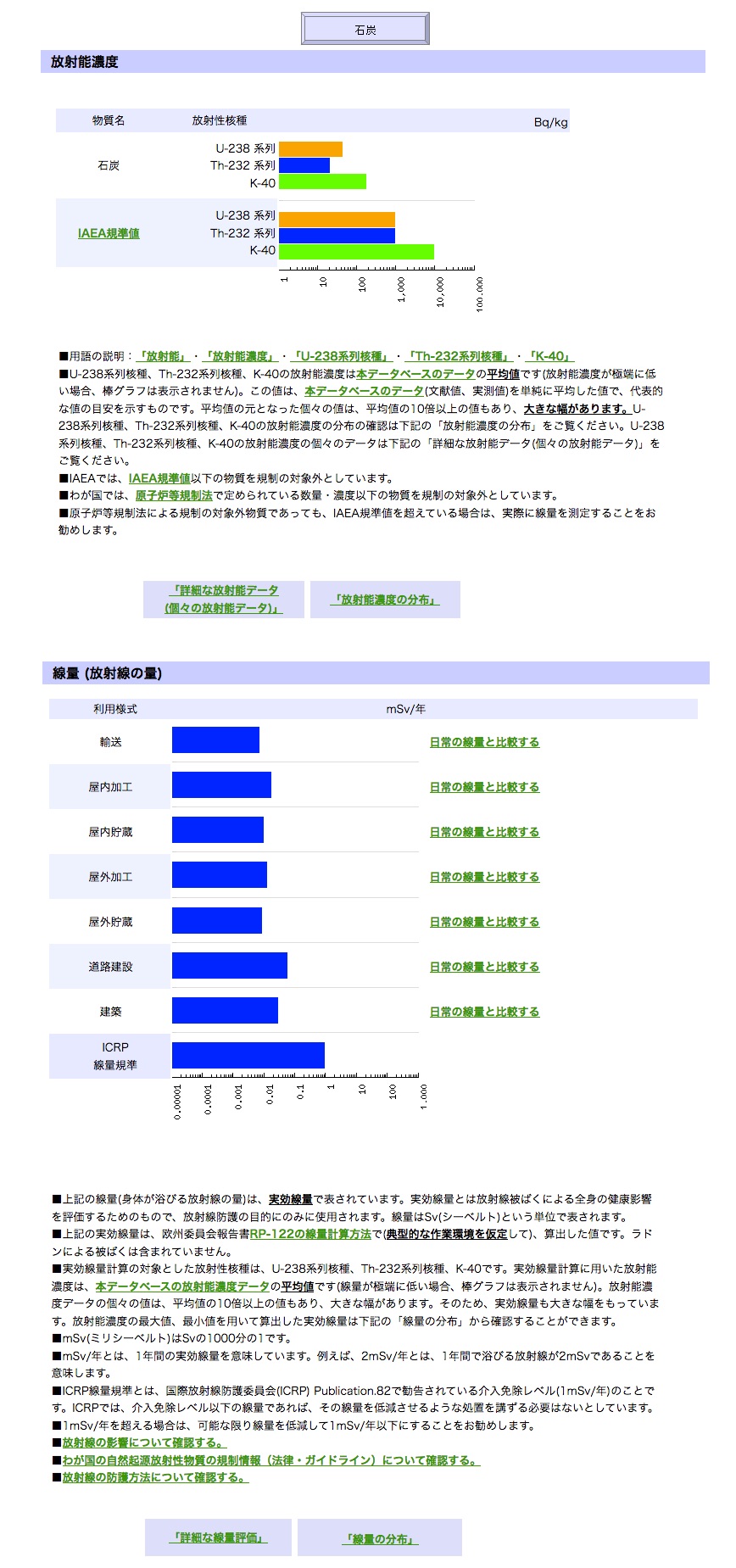
Task: Open the RP-122の線量計算方法 link
Action: [310, 1234]
